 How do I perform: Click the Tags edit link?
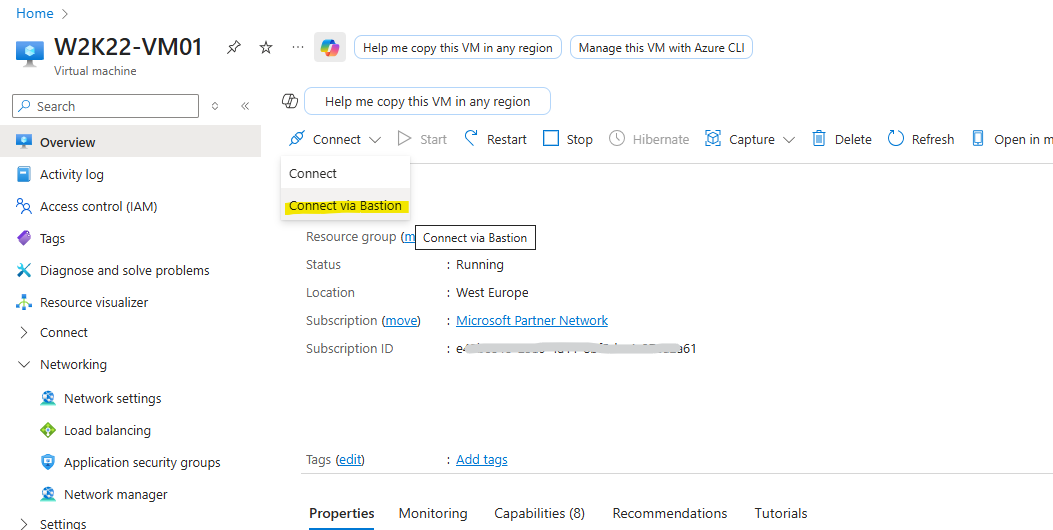350,459
